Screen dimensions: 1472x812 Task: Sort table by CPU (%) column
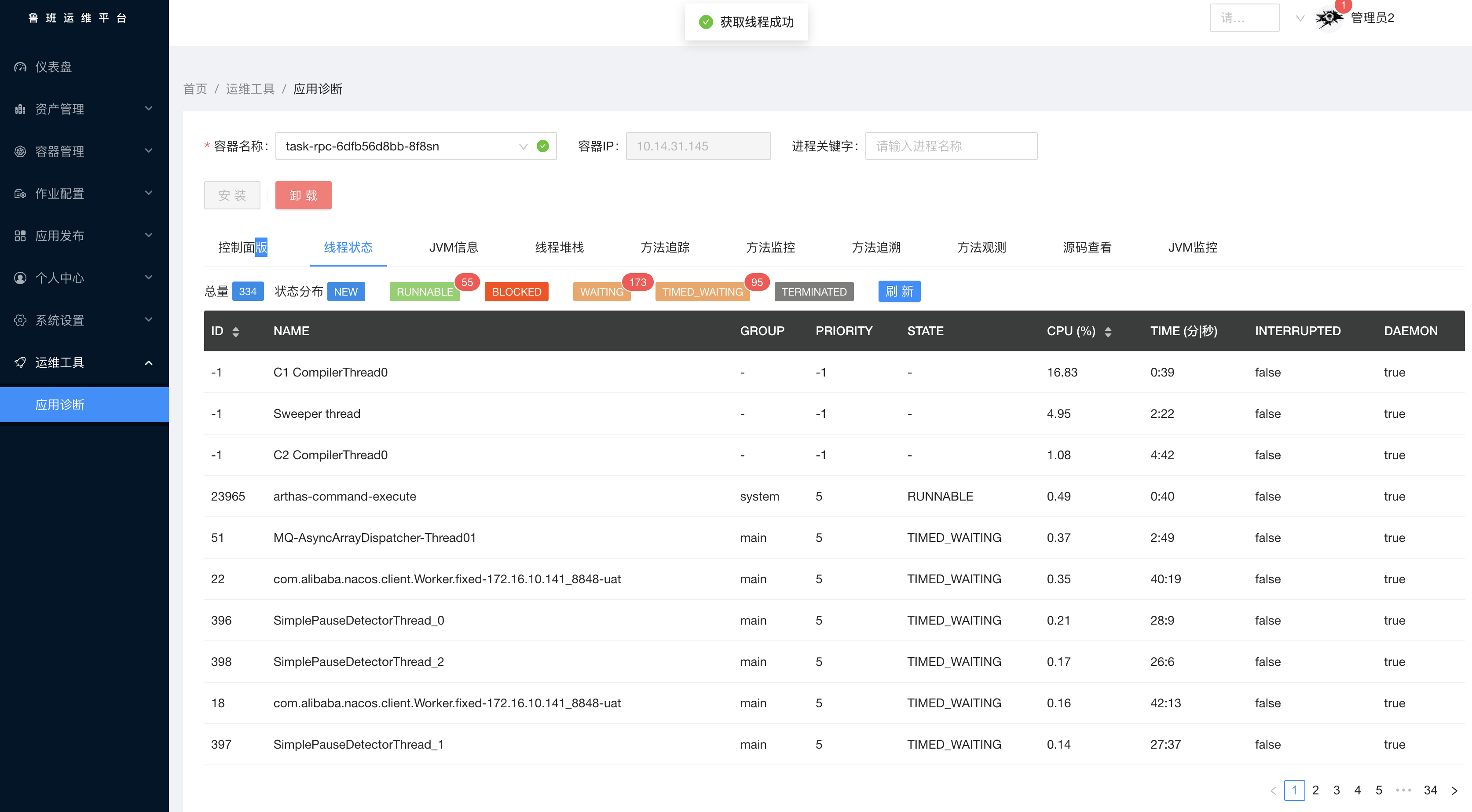tap(1108, 331)
